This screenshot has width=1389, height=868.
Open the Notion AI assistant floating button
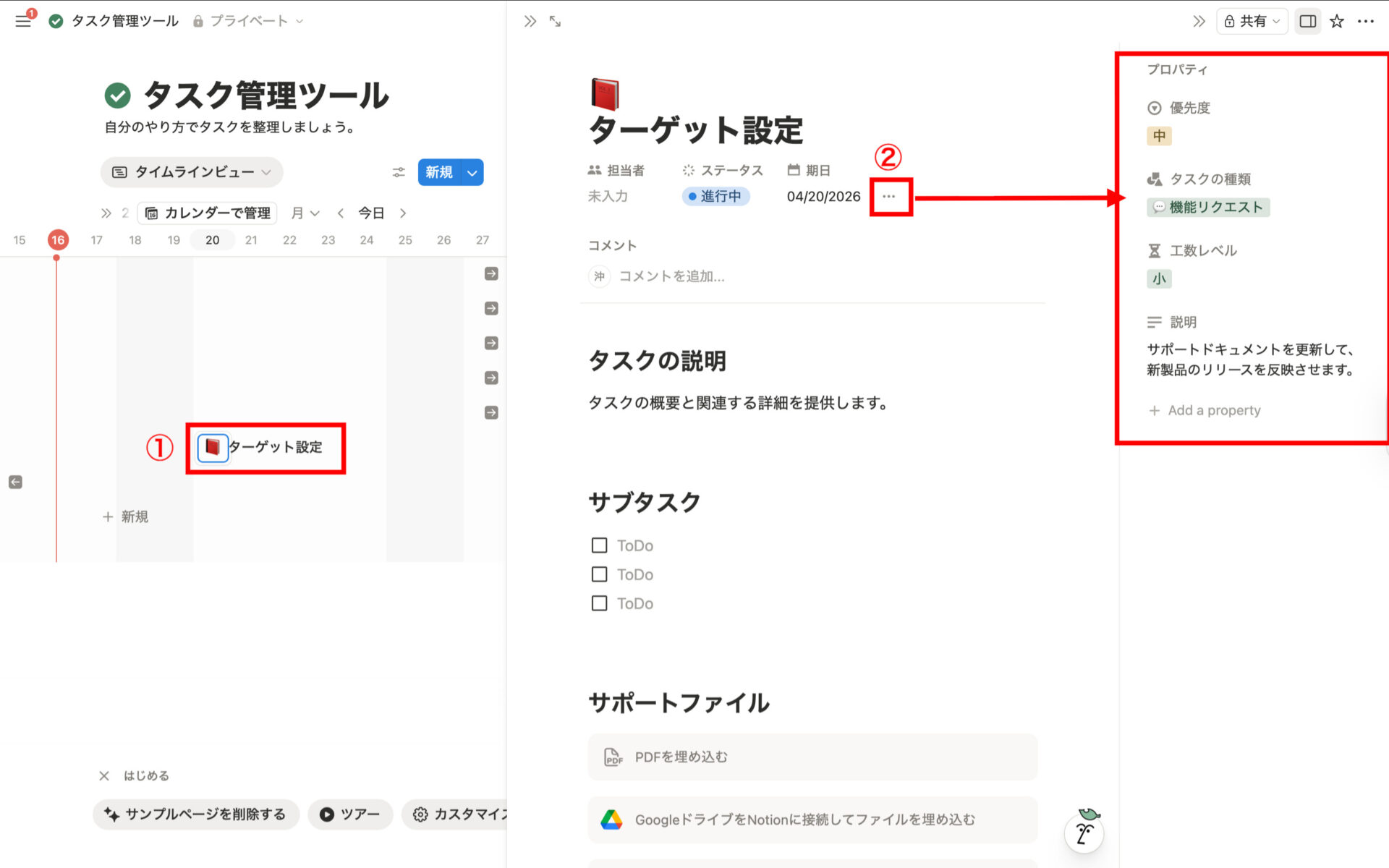tap(1084, 832)
